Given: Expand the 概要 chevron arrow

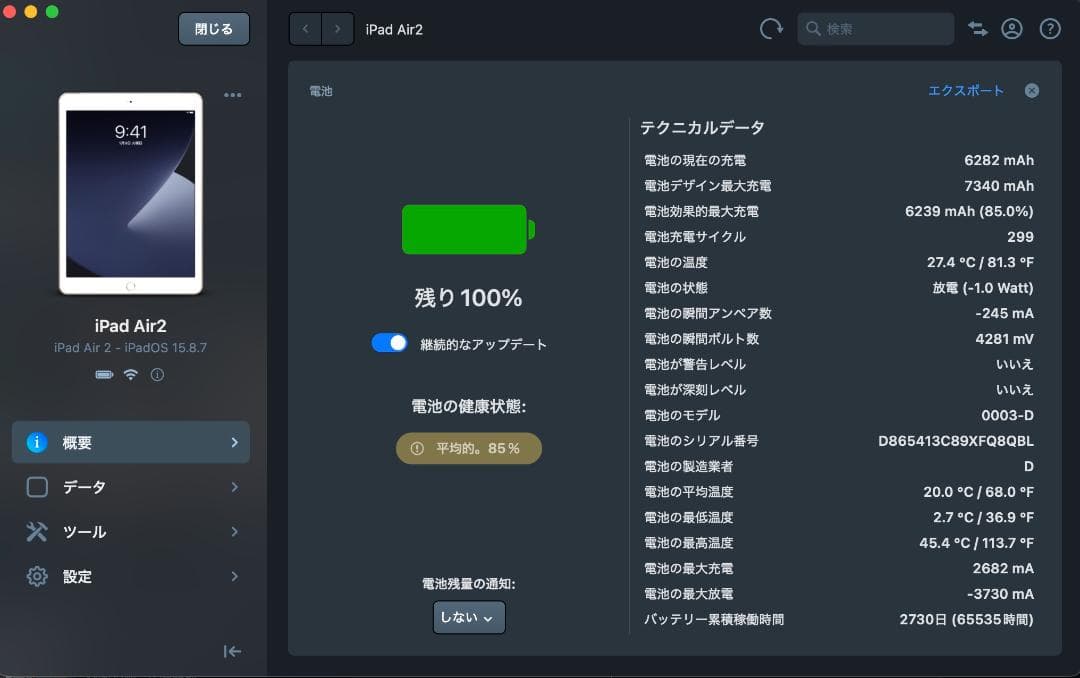Looking at the screenshot, I should click(234, 442).
